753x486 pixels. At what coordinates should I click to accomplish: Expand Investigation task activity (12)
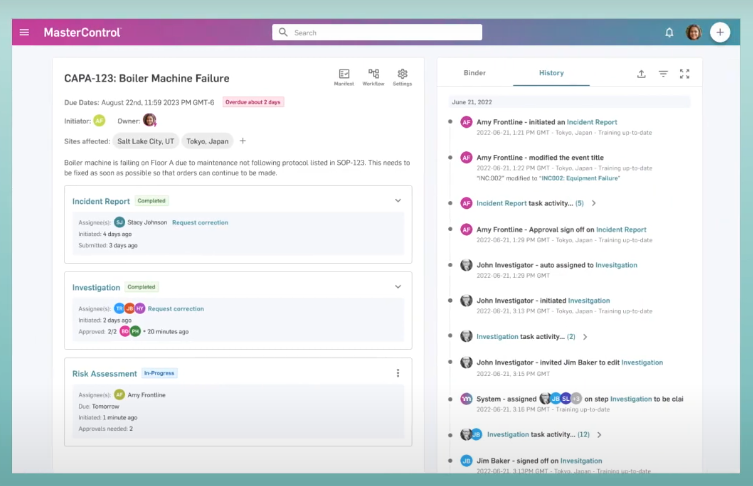(599, 435)
